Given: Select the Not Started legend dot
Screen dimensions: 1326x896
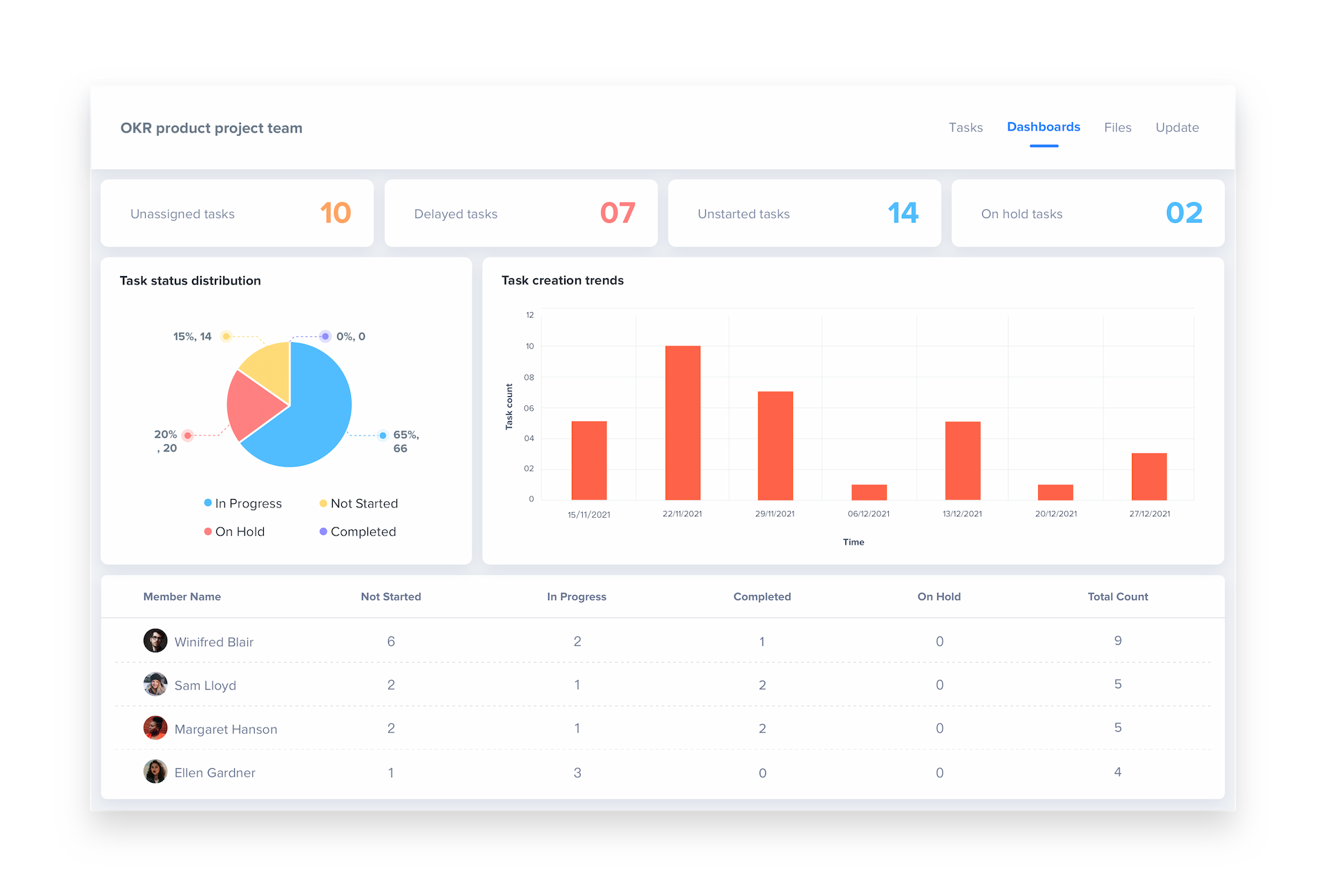Looking at the screenshot, I should (323, 503).
